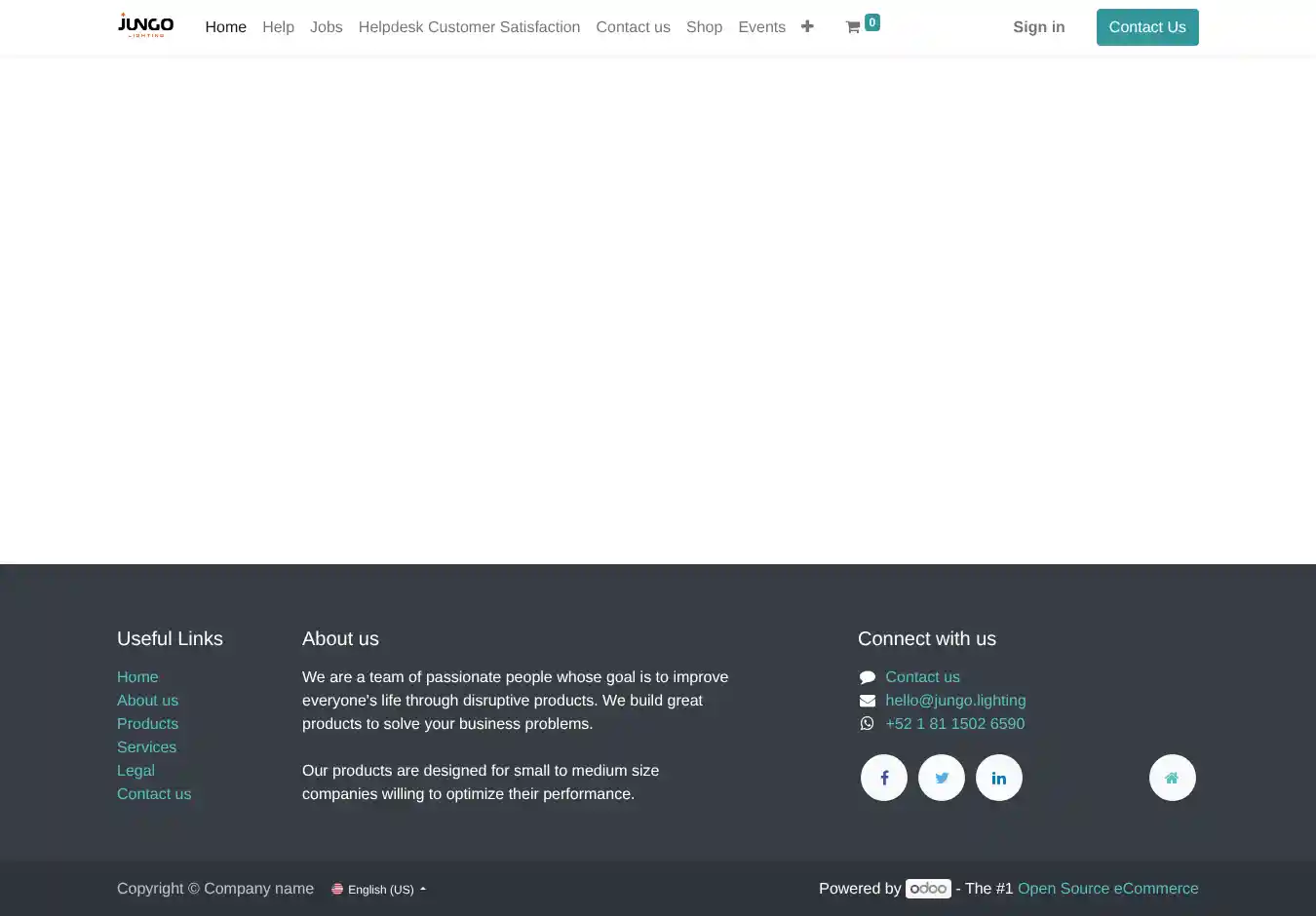The width and height of the screenshot is (1316, 916).
Task: Open the English (US) language dropdown
Action: pyautogui.click(x=381, y=890)
